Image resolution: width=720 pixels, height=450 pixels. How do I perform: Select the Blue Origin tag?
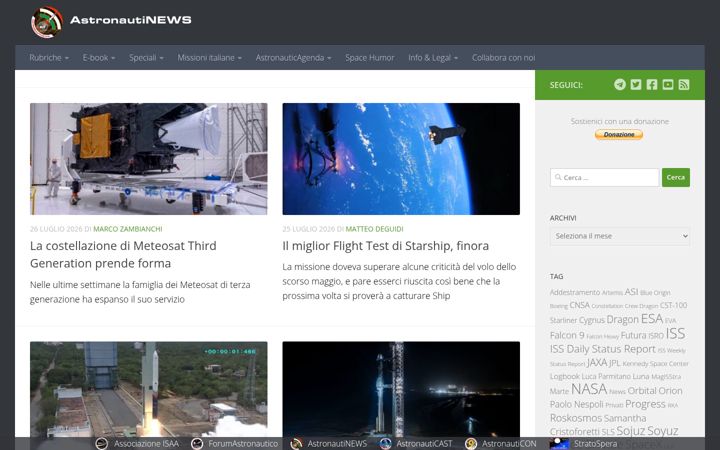(655, 293)
